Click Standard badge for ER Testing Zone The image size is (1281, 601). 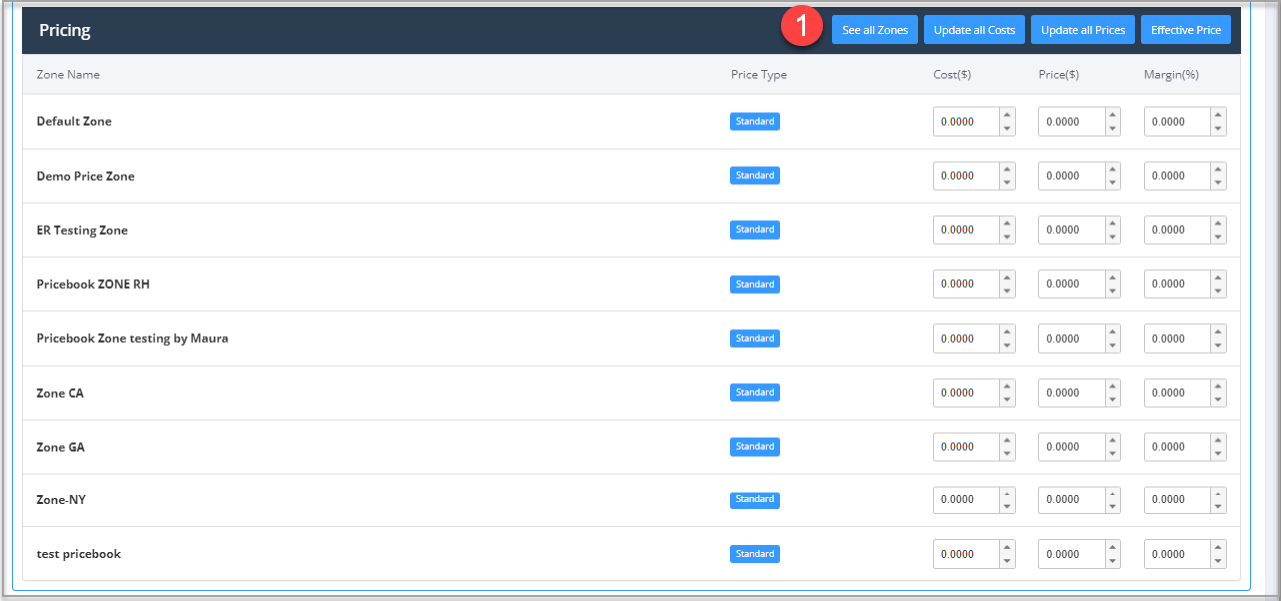pos(755,229)
